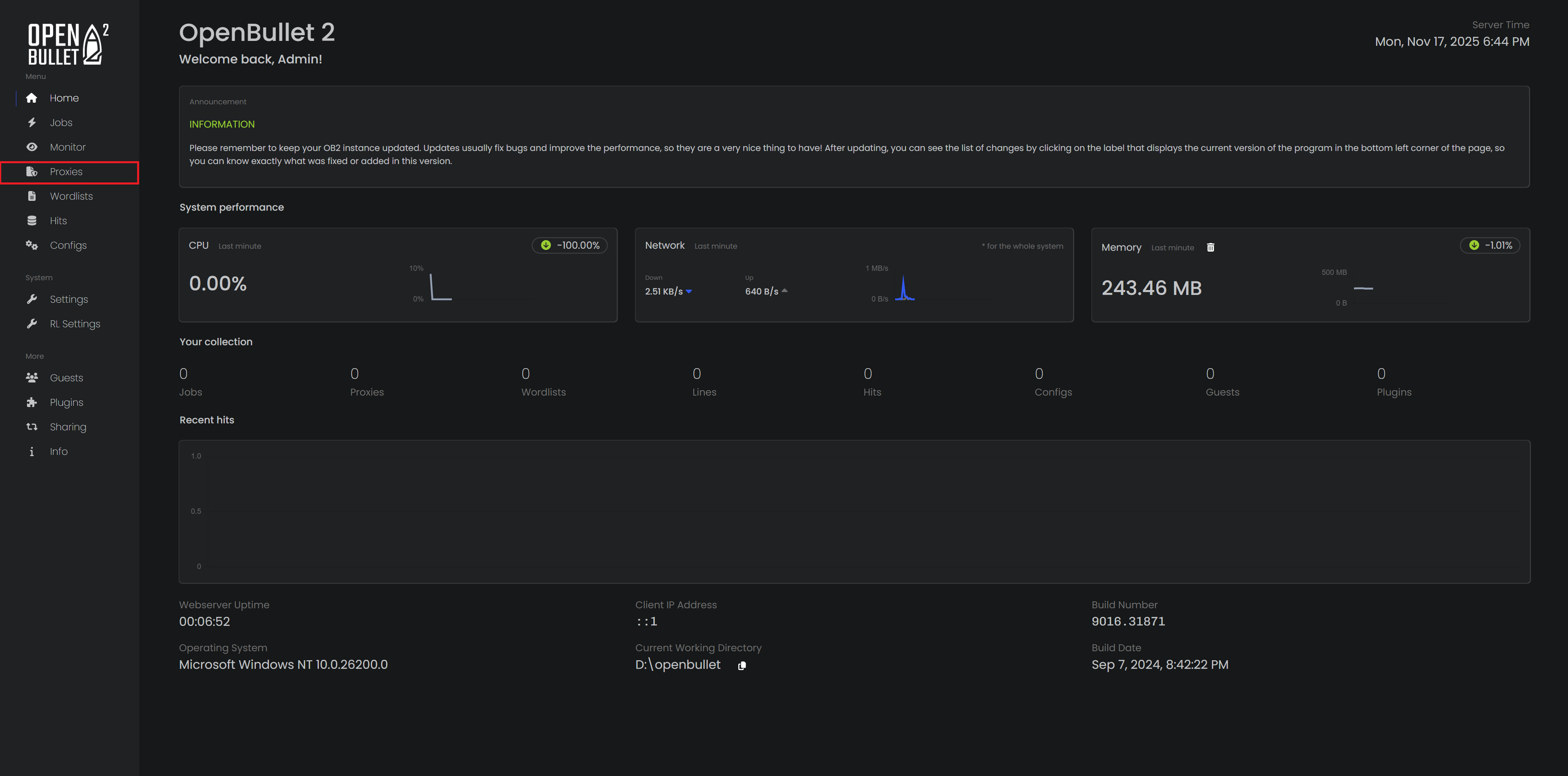The height and width of the screenshot is (776, 1568).
Task: Copy the current working directory path
Action: (741, 666)
